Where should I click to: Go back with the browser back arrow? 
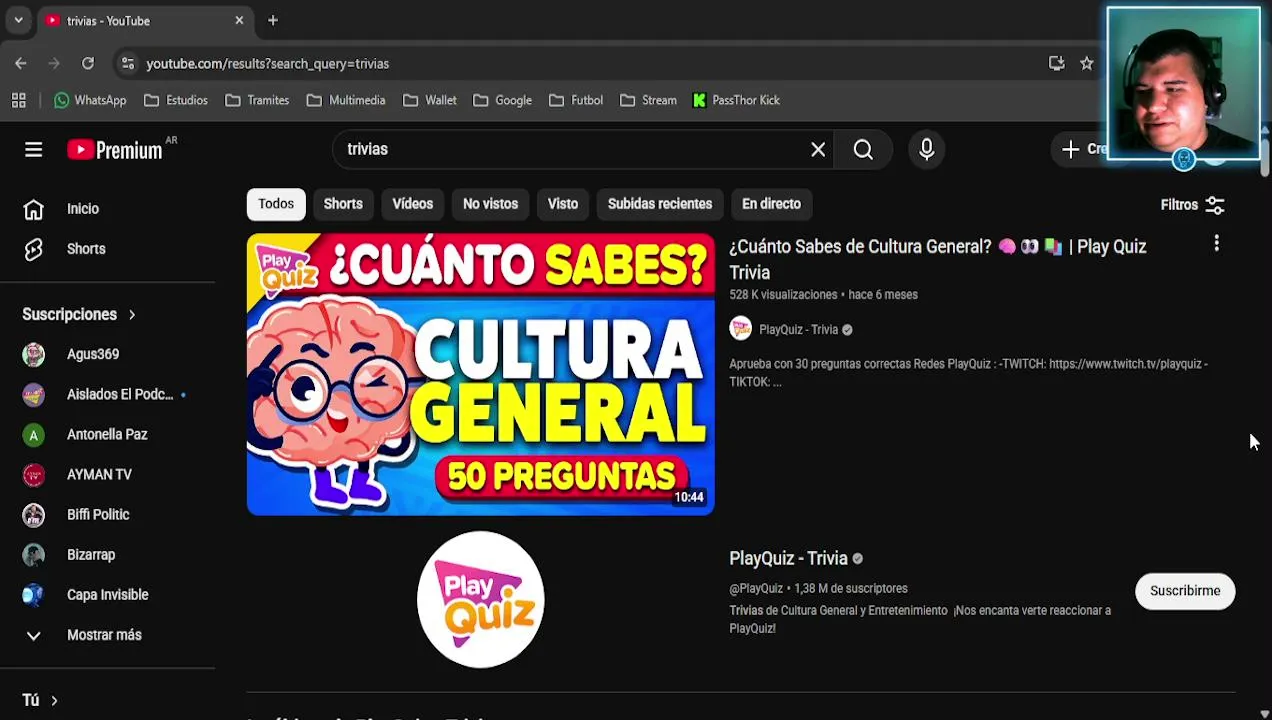click(x=21, y=63)
